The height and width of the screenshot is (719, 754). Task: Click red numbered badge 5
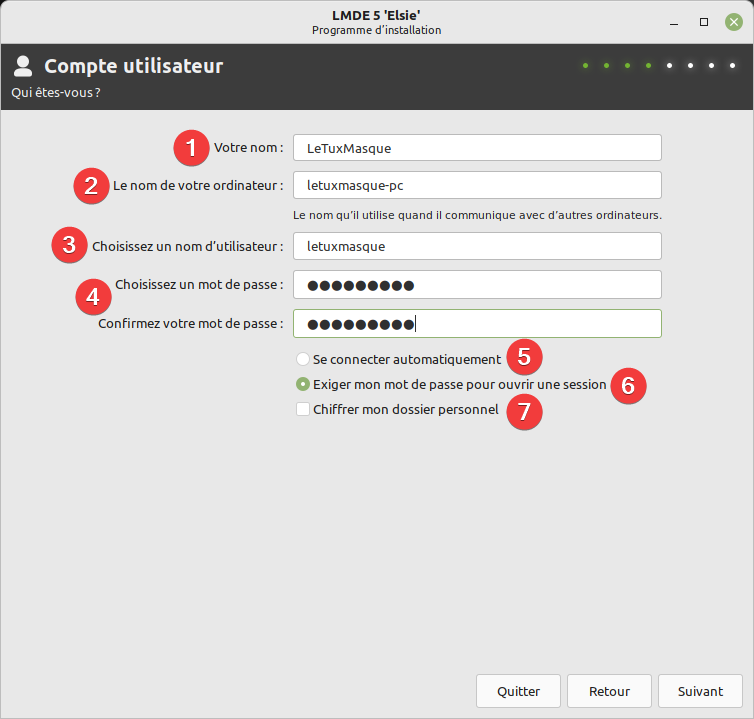click(524, 356)
